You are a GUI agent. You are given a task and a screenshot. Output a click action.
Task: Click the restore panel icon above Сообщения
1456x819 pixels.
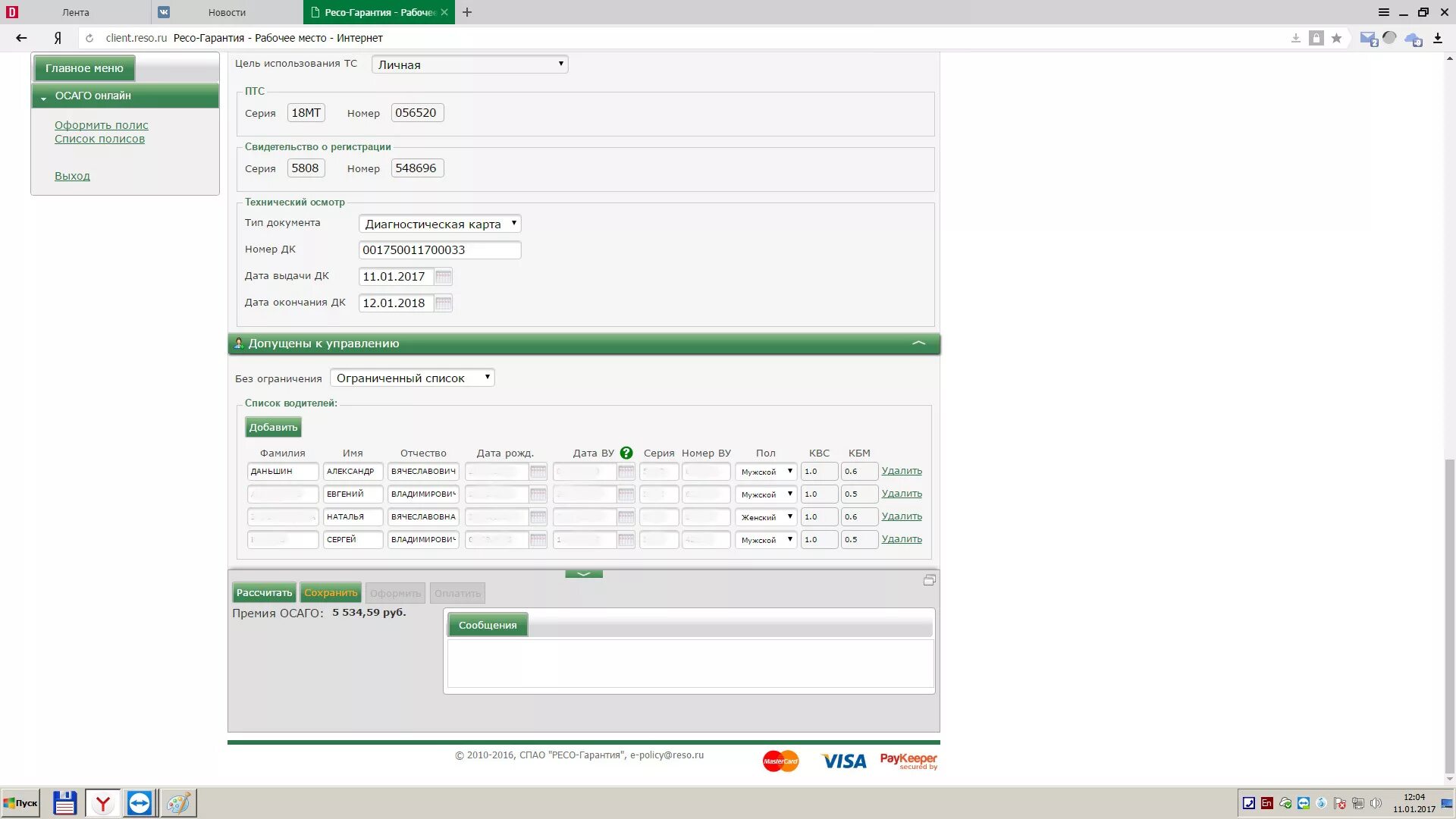[929, 580]
